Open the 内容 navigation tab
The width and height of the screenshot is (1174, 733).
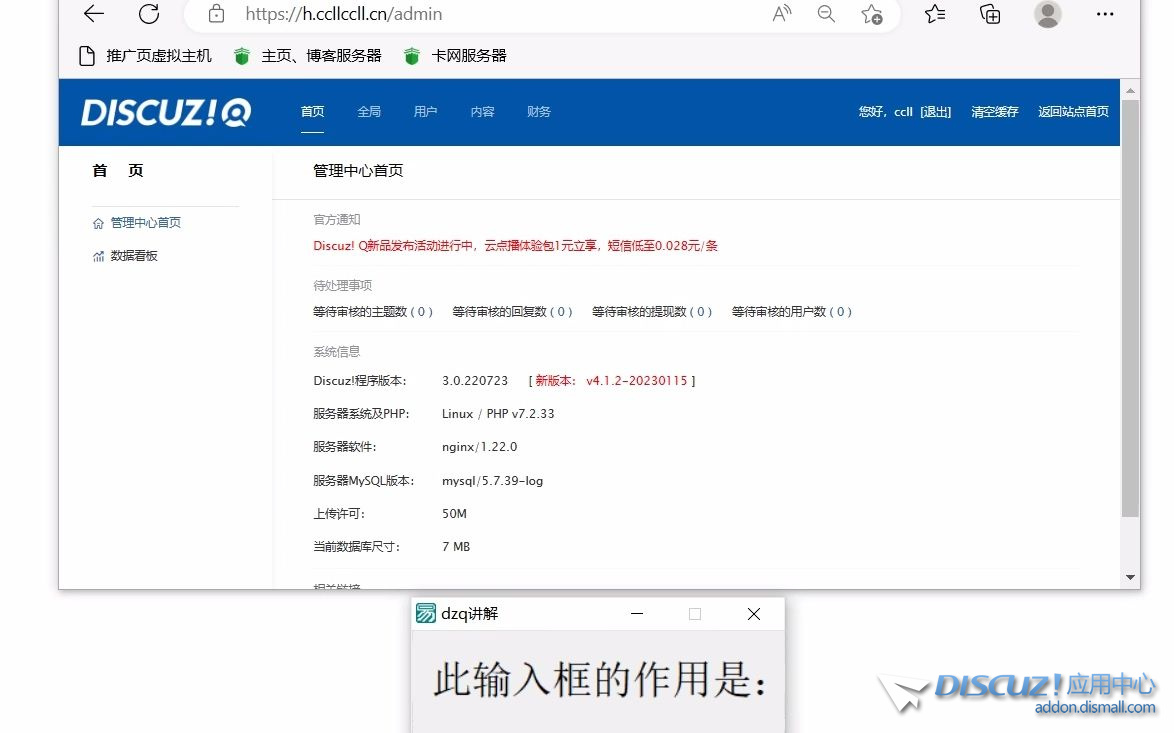pyautogui.click(x=482, y=112)
